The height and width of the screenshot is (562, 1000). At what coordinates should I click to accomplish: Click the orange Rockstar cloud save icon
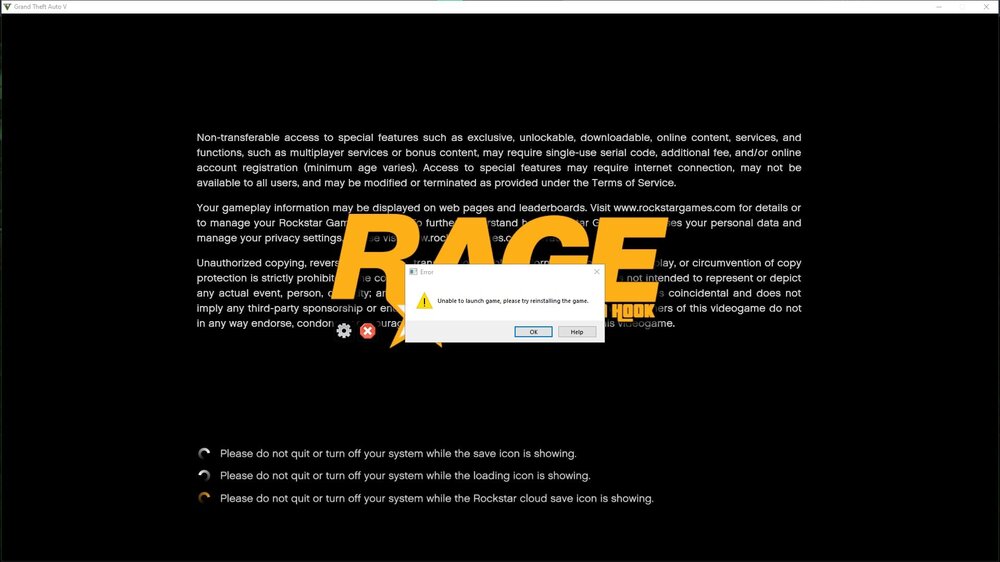[x=204, y=498]
